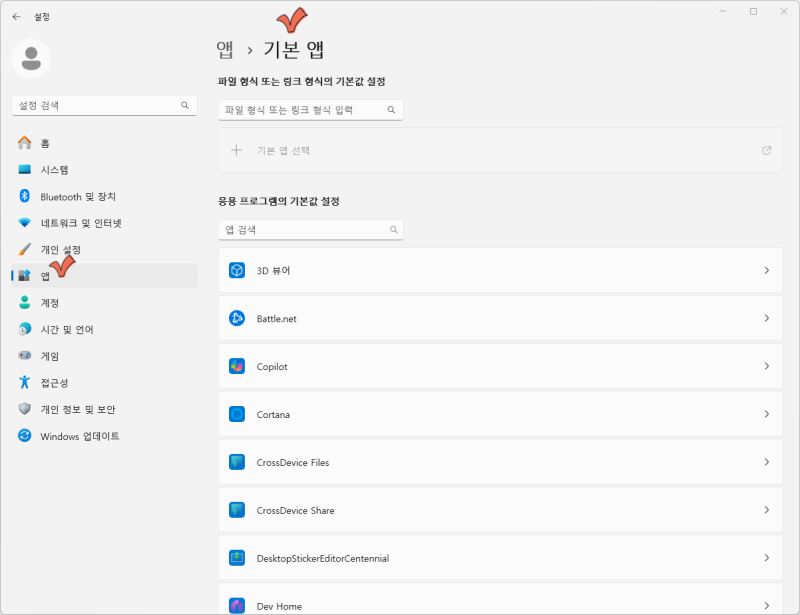
Task: Click the 시간 및 언어 globe clock icon
Action: [x=24, y=329]
